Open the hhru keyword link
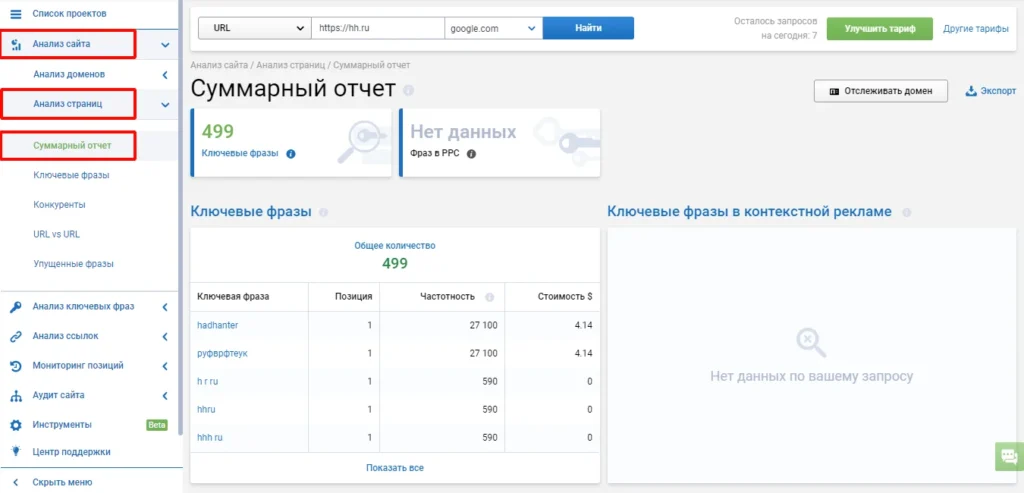This screenshot has height=493, width=1024. click(206, 409)
